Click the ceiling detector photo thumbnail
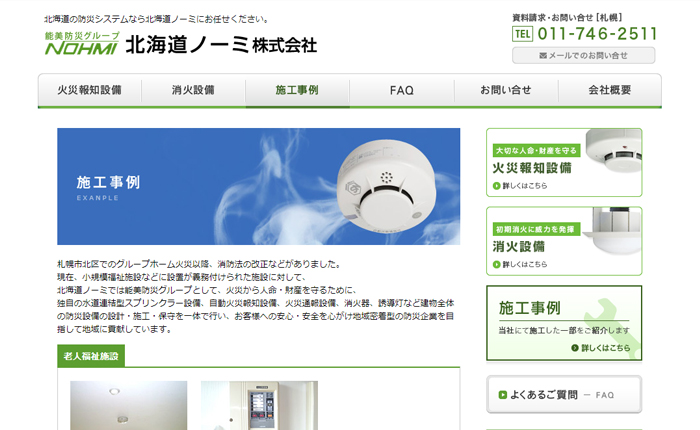Image resolution: width=700 pixels, height=430 pixels. (129, 405)
